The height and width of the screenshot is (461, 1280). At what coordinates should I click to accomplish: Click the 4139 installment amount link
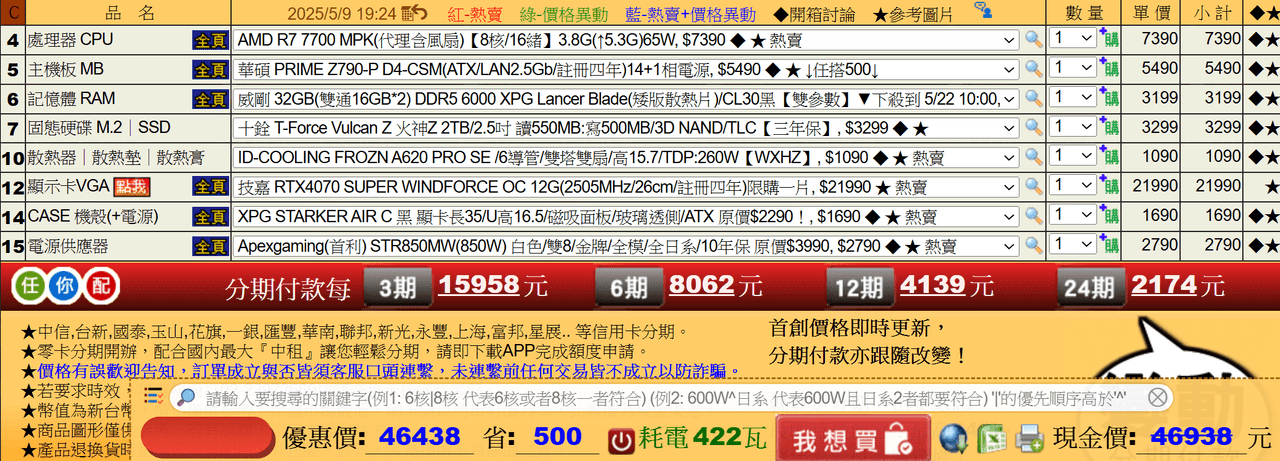[x=933, y=286]
